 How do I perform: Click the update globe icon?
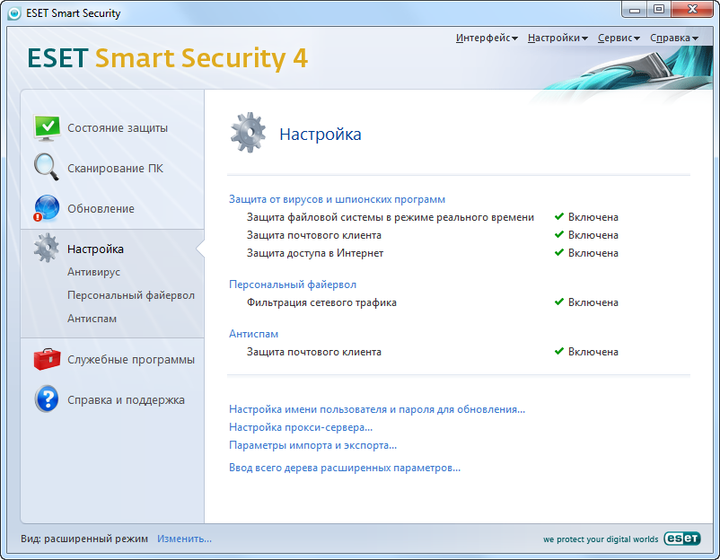pyautogui.click(x=46, y=208)
